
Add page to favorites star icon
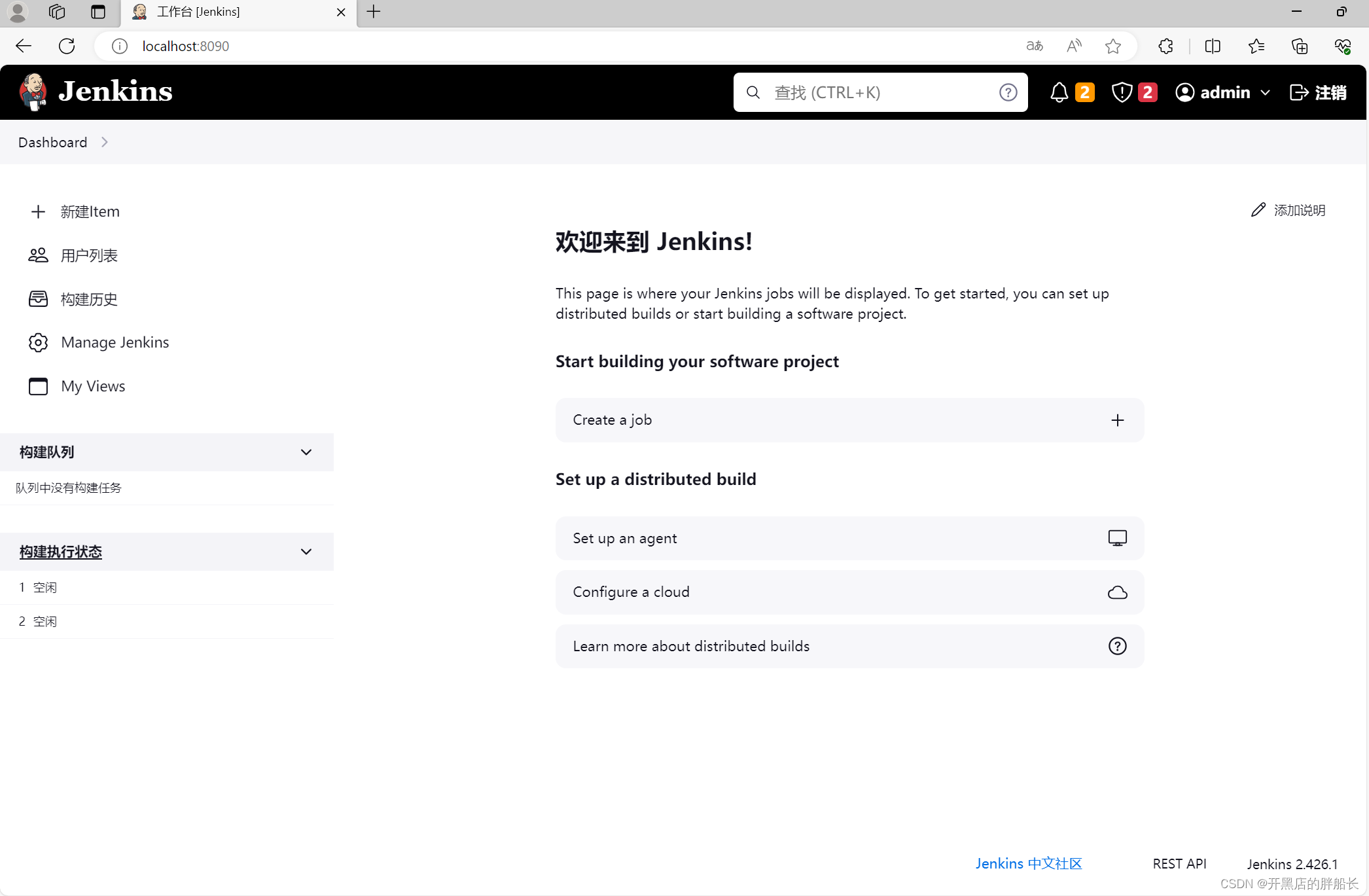(1113, 46)
